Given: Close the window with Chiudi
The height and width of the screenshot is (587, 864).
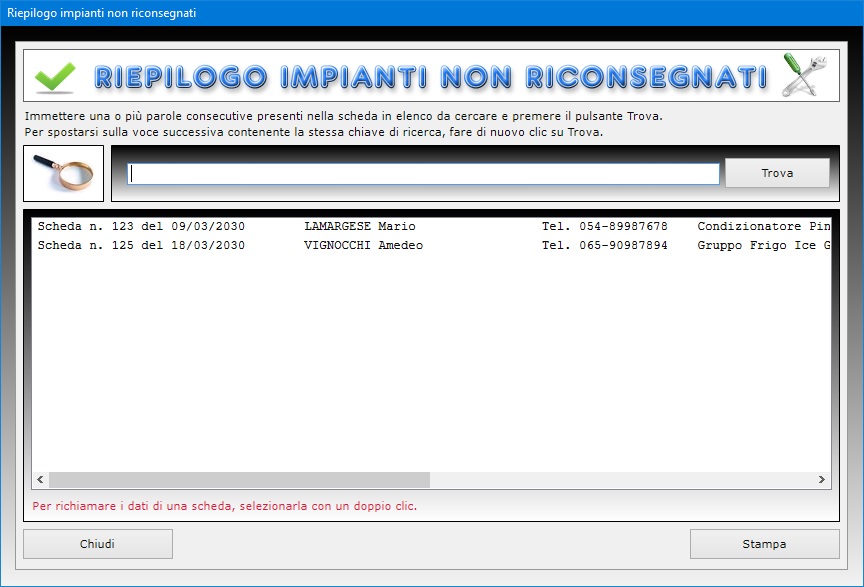Looking at the screenshot, I should pos(98,544).
